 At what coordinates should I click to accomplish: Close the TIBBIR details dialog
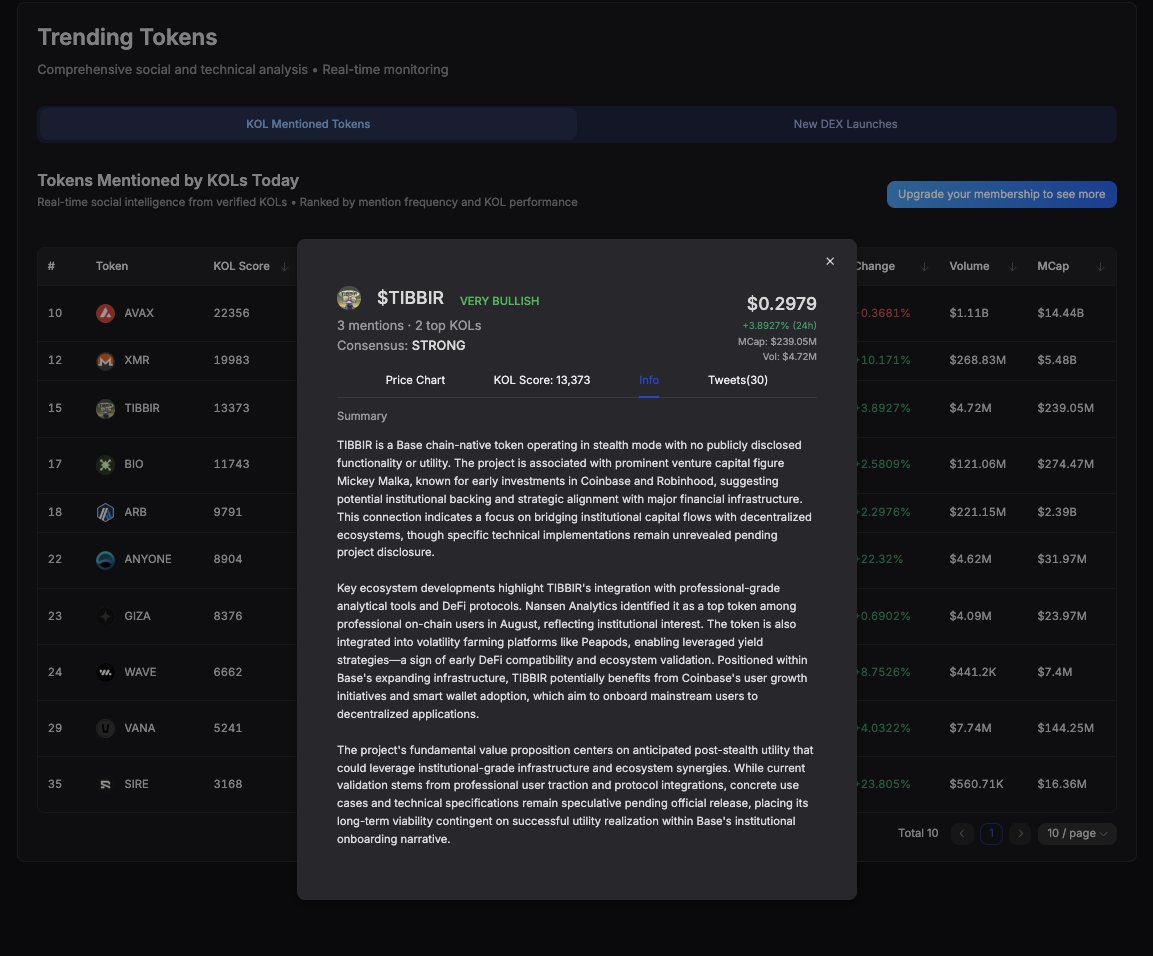tap(829, 261)
